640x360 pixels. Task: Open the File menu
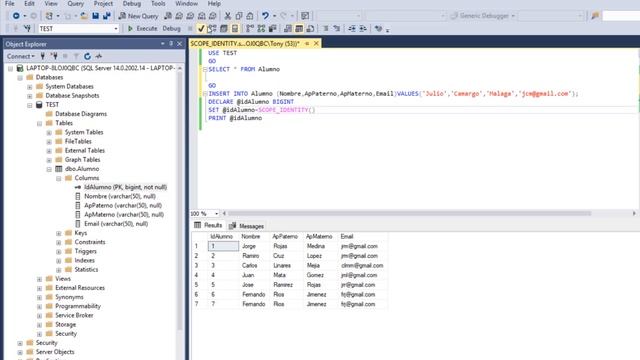coord(10,4)
